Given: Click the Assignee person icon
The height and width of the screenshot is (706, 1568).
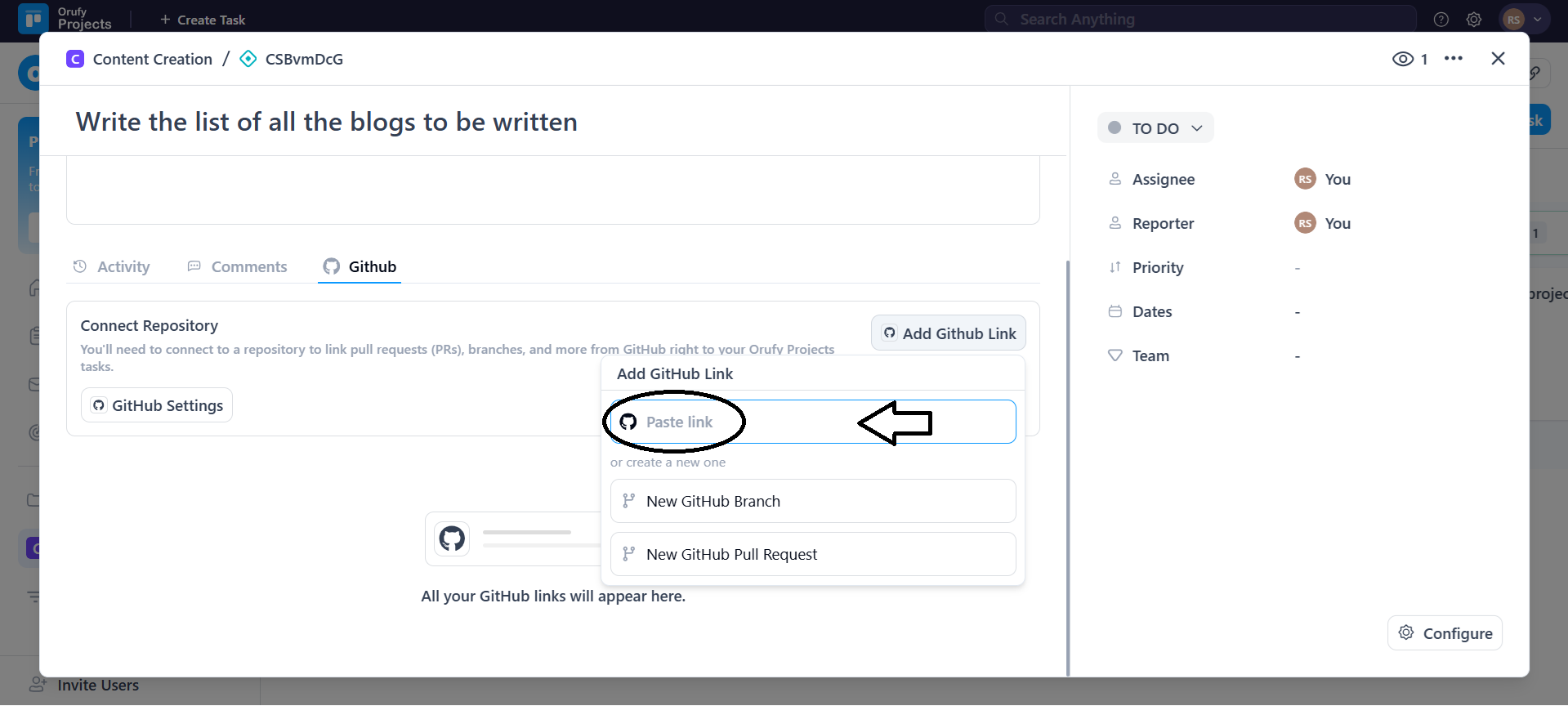Looking at the screenshot, I should pyautogui.click(x=1115, y=179).
